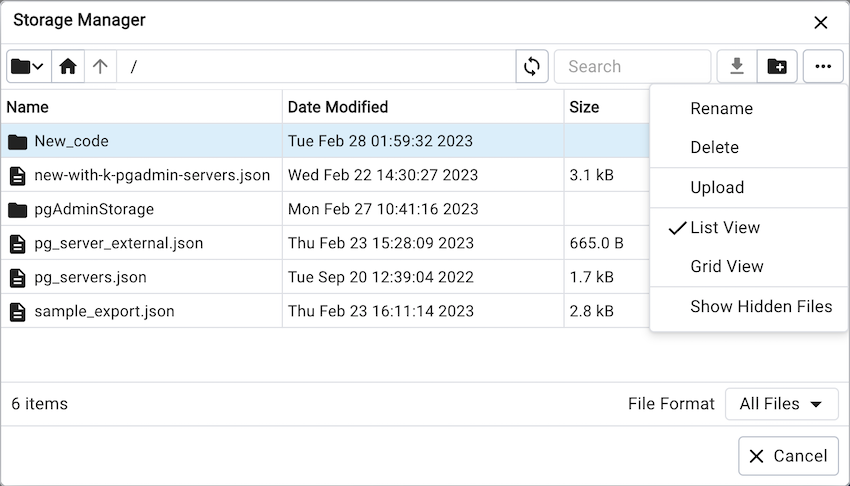The width and height of the screenshot is (850, 486).
Task: Select the pgAdminStorage folder icon
Action: click(18, 210)
